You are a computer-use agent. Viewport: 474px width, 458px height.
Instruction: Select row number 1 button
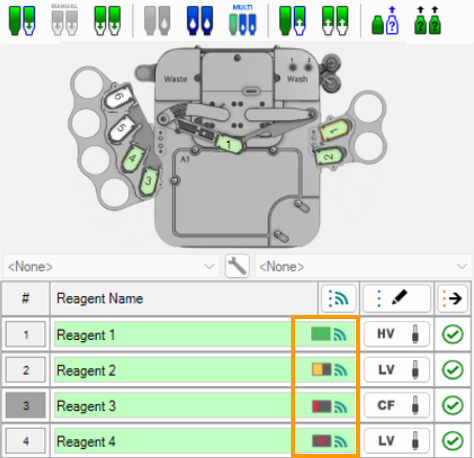[x=26, y=334]
